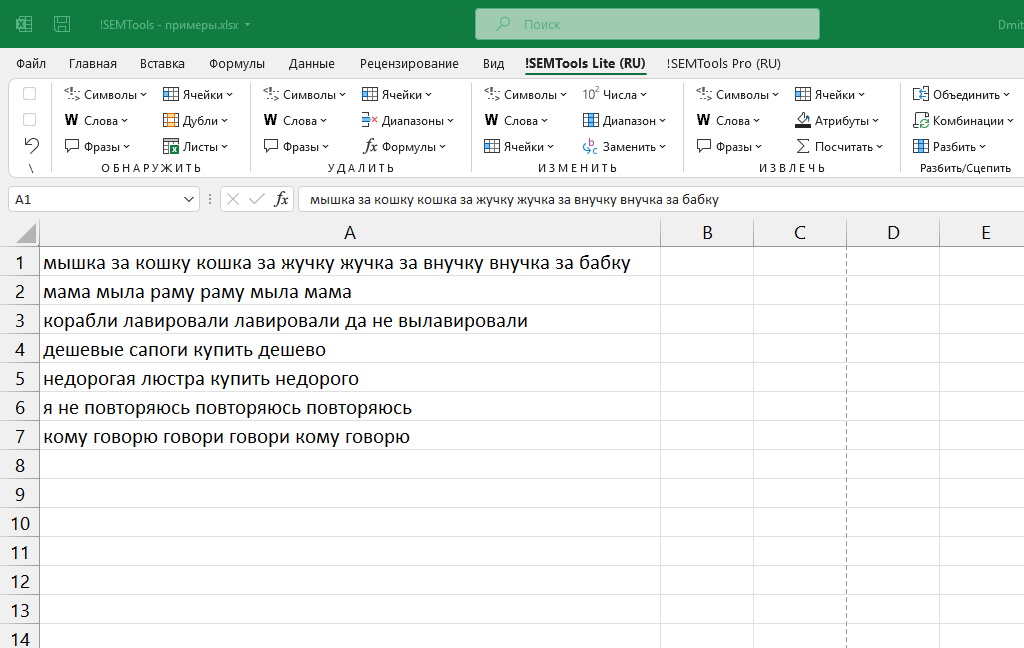Open Слова in the ОБНАРУЖИТЬ group

[x=96, y=121]
